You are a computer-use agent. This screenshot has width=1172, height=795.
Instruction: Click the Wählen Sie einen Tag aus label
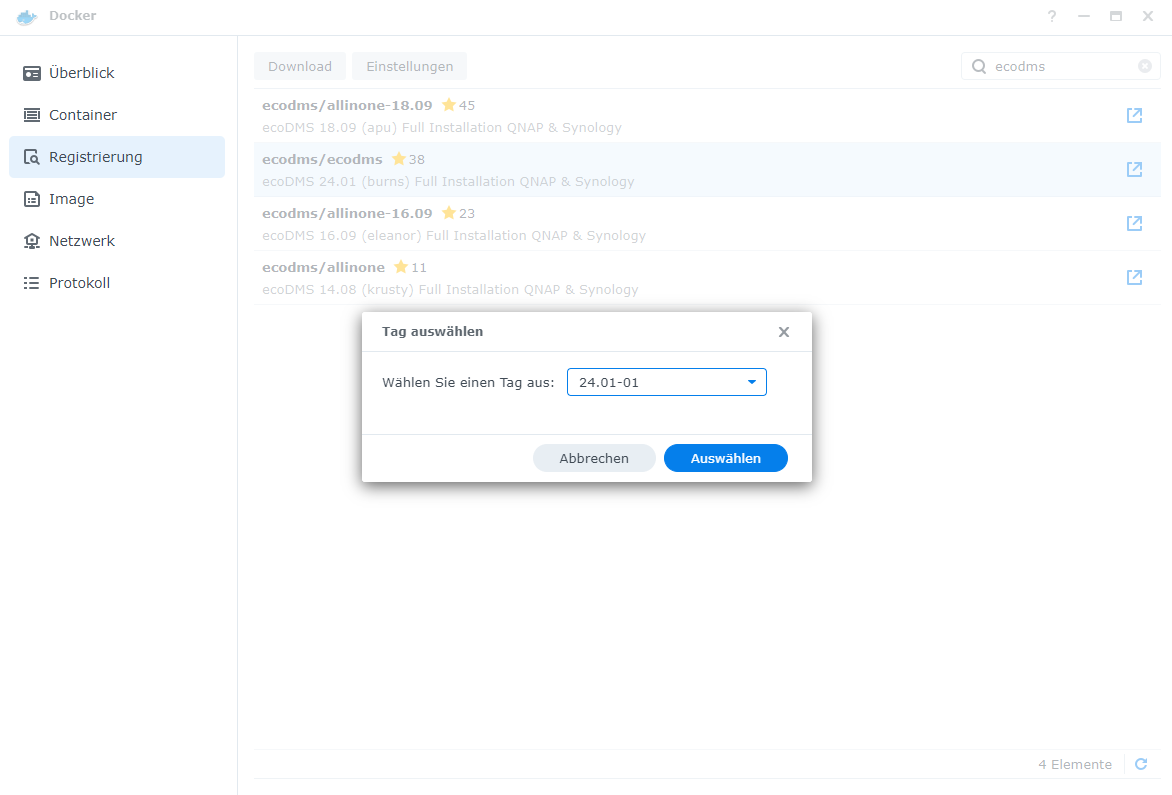click(x=468, y=383)
